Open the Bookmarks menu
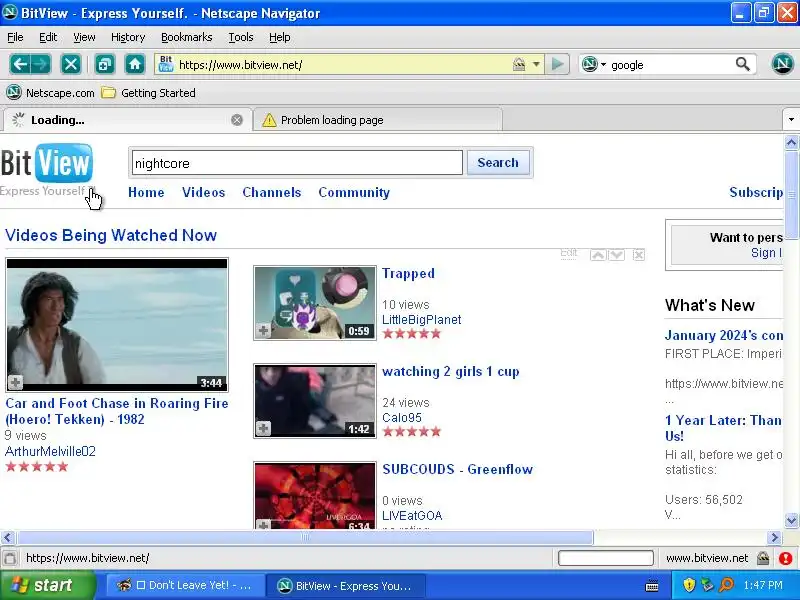Image resolution: width=800 pixels, height=600 pixels. pos(187,37)
